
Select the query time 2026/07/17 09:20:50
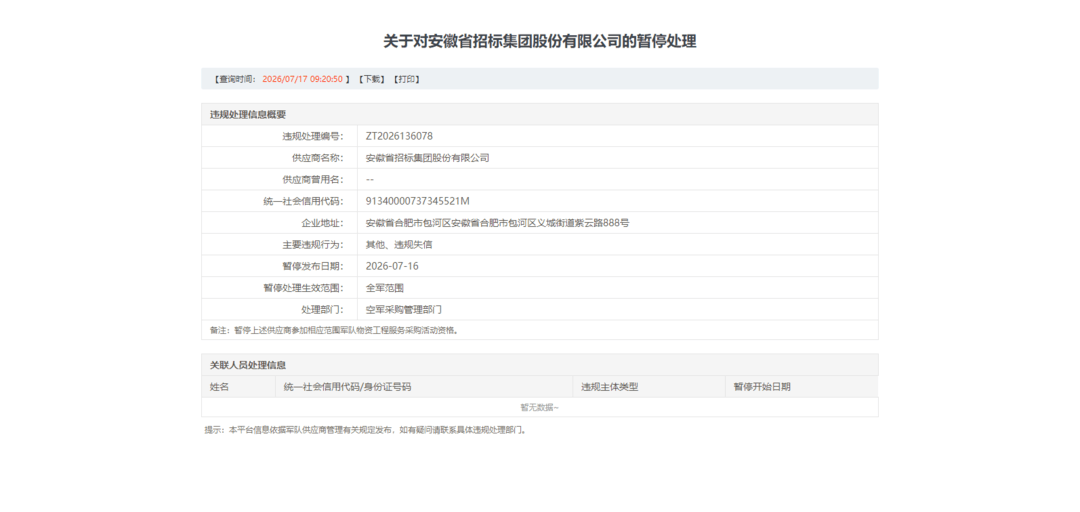click(x=302, y=79)
